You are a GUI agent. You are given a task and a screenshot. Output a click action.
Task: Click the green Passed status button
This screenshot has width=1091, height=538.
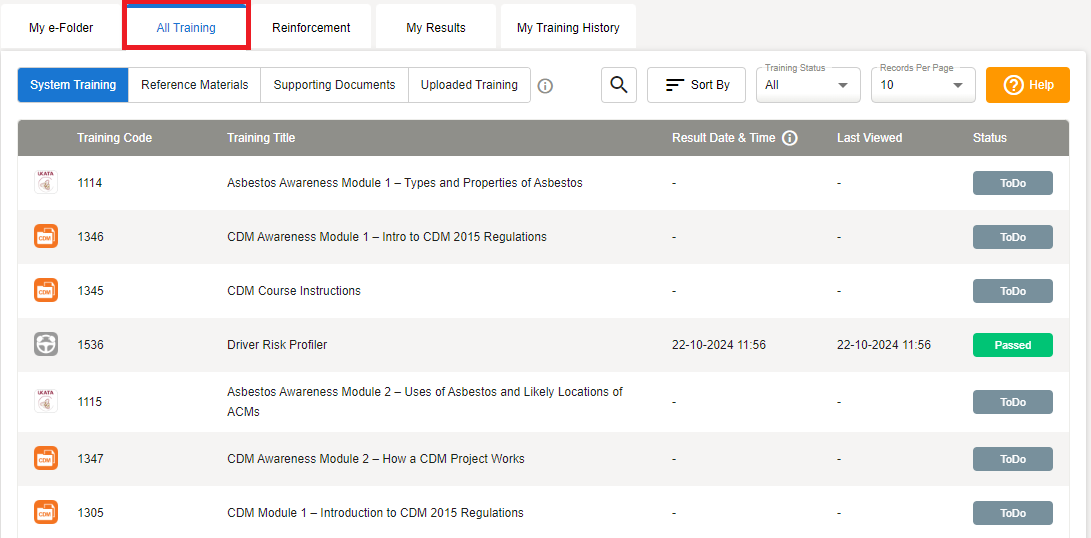[x=1012, y=345]
